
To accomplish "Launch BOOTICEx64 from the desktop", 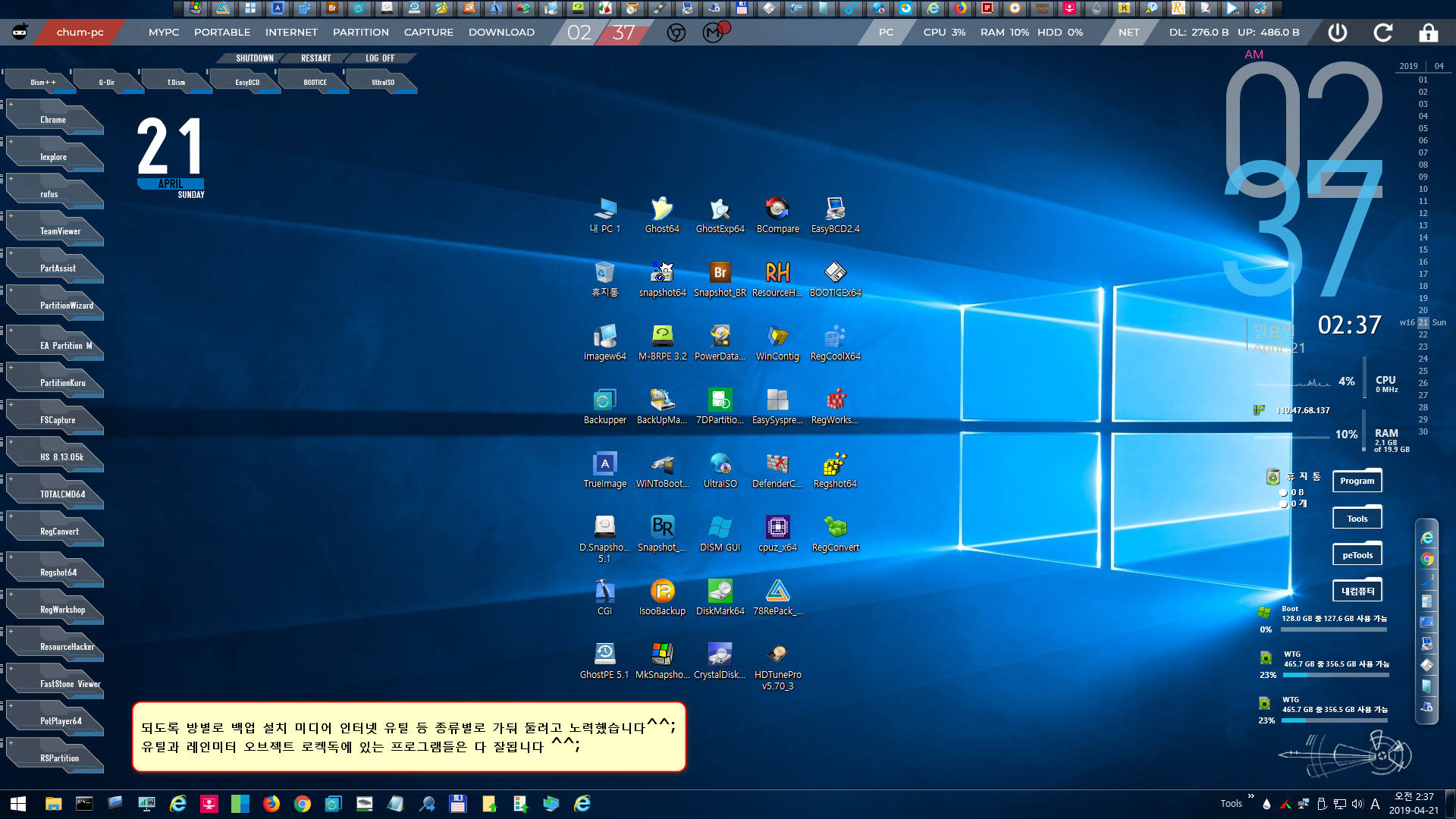I will tap(835, 278).
